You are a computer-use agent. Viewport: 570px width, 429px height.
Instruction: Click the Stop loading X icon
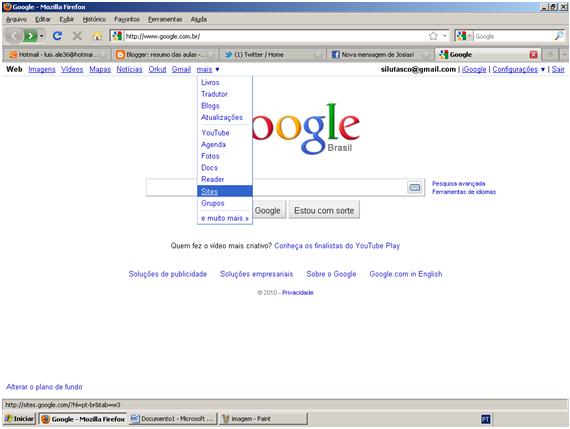tap(77, 36)
